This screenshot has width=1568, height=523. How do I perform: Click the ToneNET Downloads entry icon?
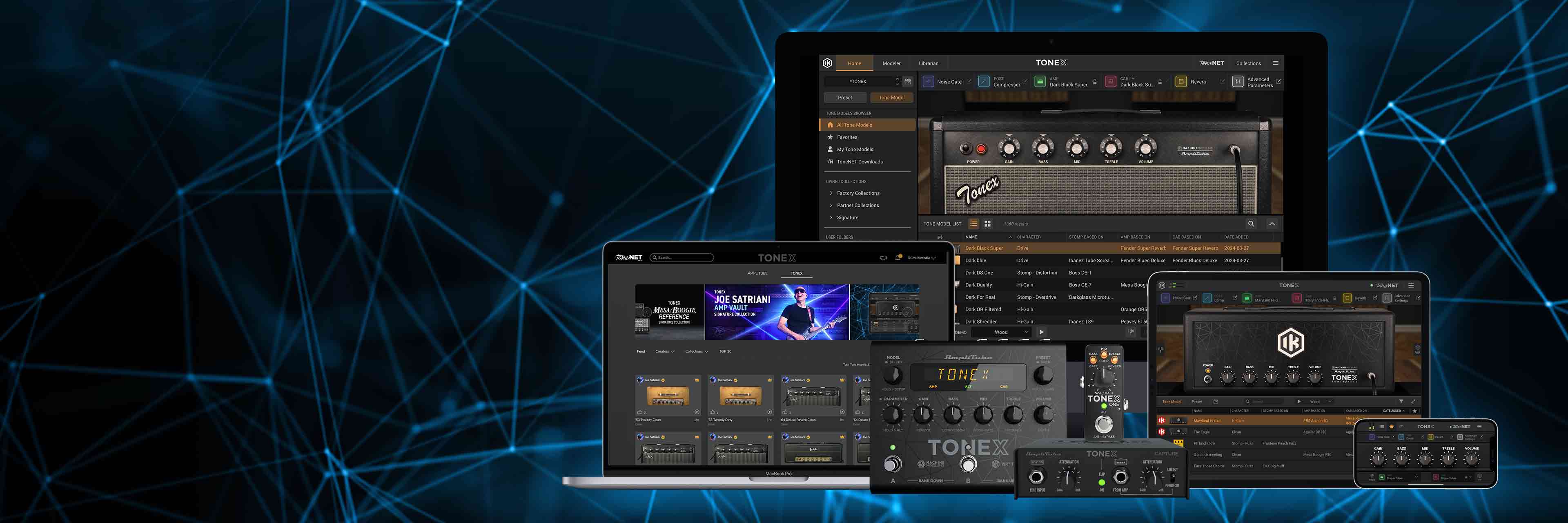coord(830,161)
